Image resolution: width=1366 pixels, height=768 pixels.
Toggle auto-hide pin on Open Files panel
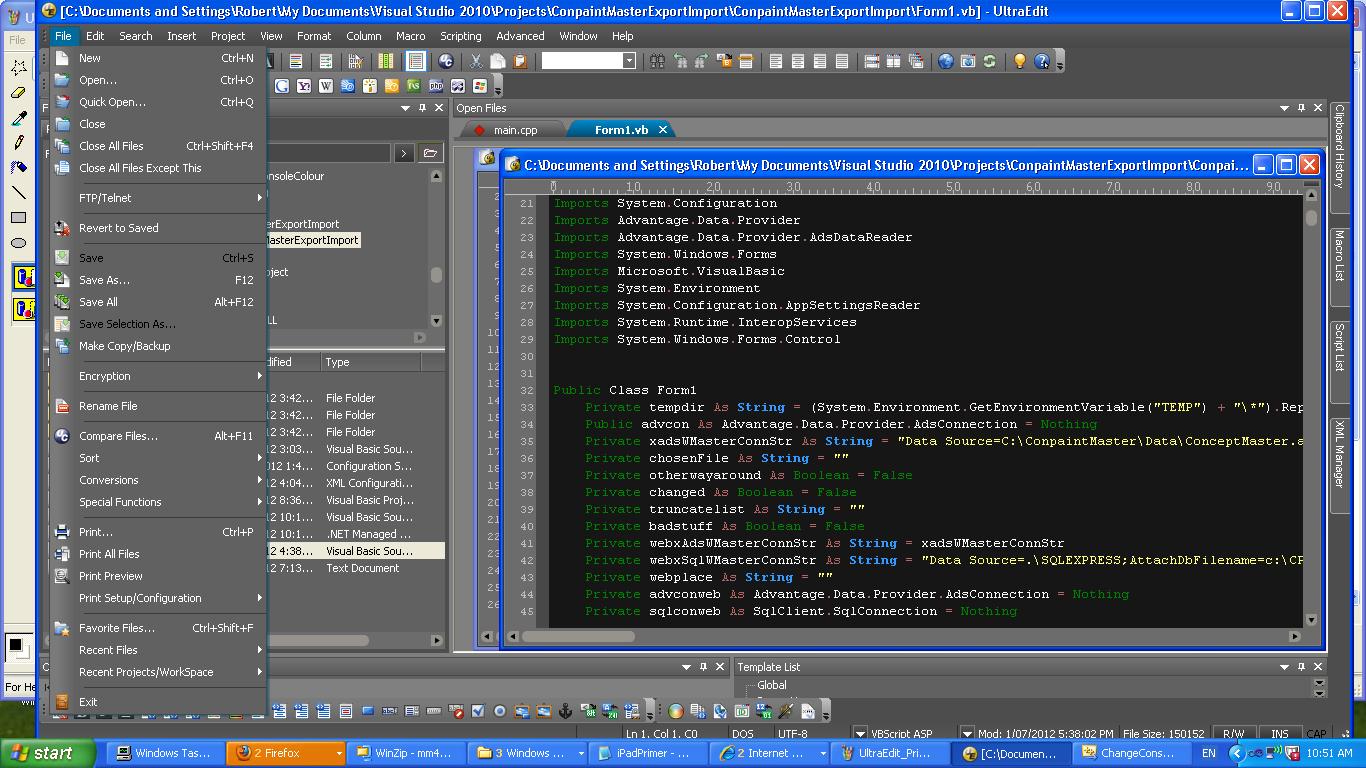point(1301,108)
